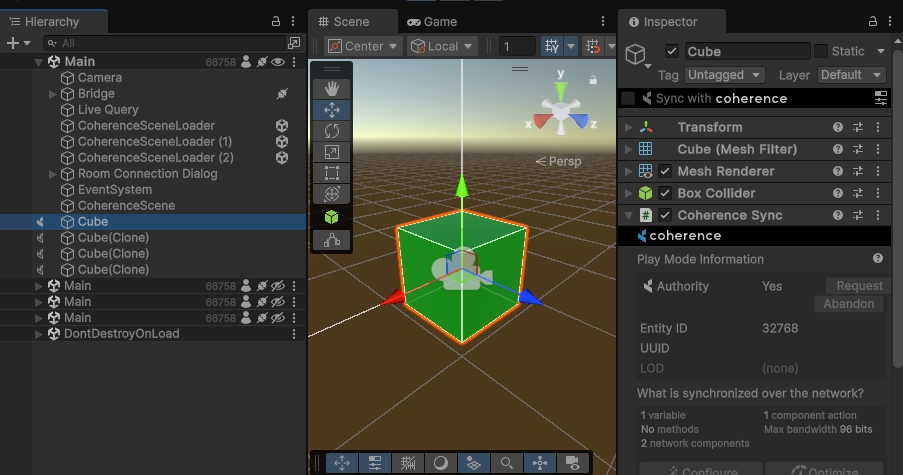Expand the Bridge hierarchy item

click(53, 94)
